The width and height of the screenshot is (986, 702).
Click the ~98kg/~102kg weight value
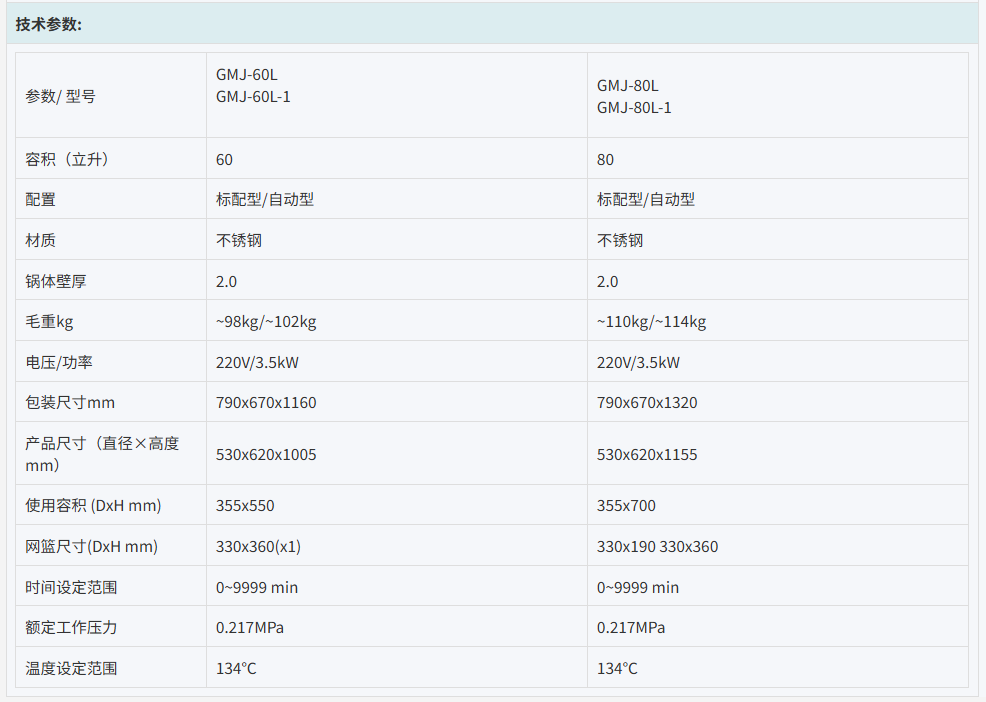tap(266, 322)
